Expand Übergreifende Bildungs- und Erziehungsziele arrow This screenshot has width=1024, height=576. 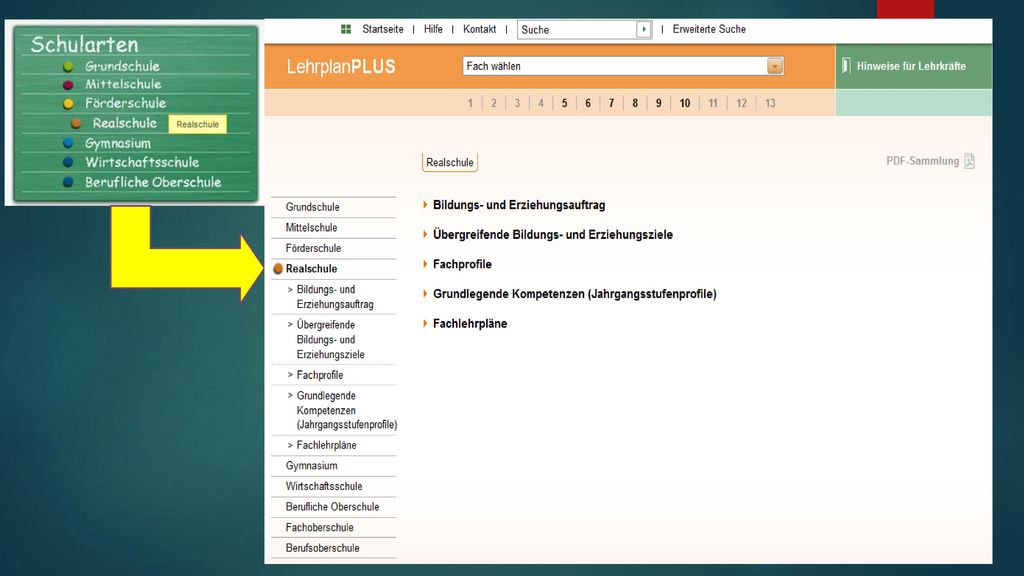point(425,234)
